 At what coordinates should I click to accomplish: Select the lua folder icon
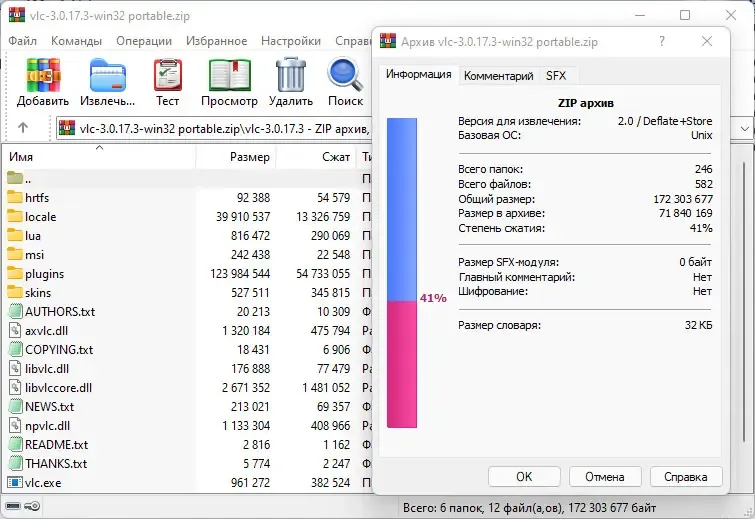click(x=15, y=235)
